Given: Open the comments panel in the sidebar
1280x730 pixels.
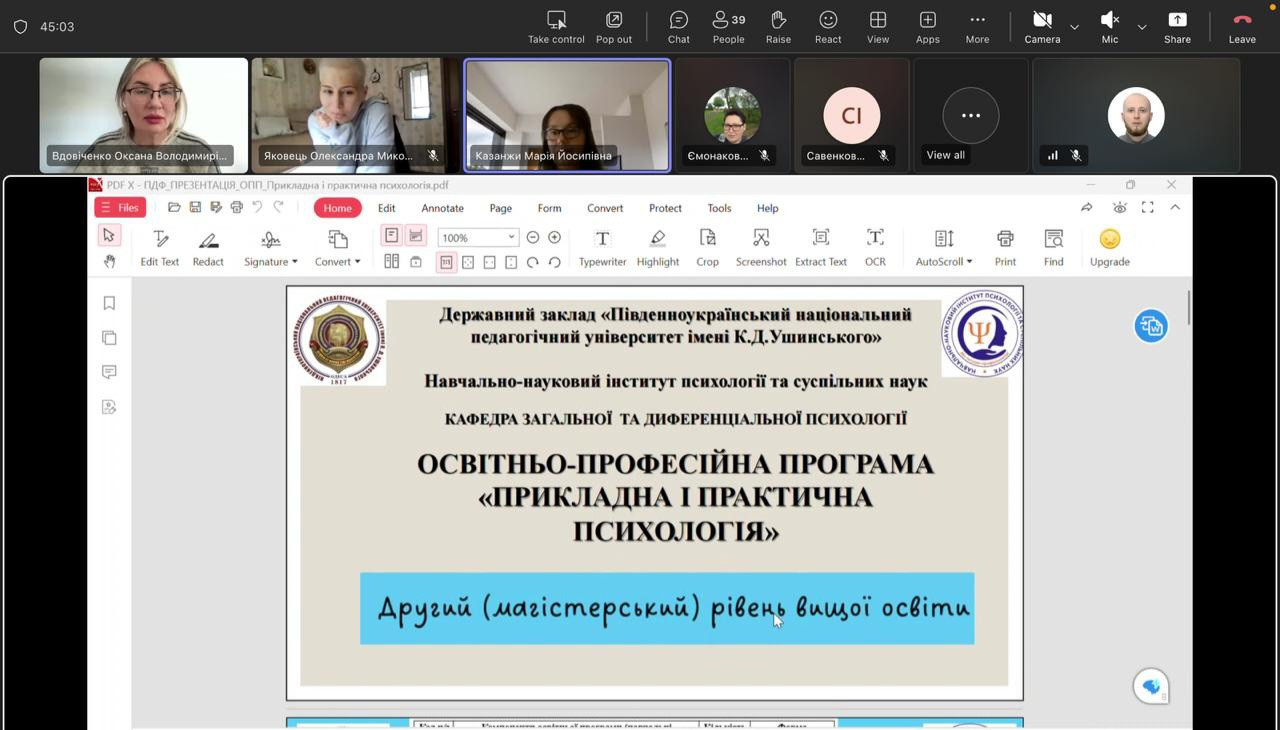Looking at the screenshot, I should [x=109, y=372].
